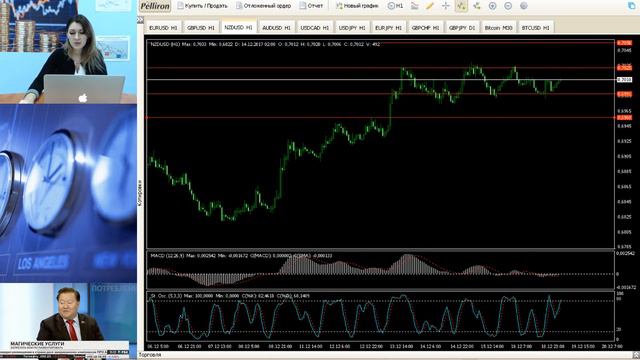Toggle the highlighted indicators icon
640x360 pixels.
click(x=461, y=6)
